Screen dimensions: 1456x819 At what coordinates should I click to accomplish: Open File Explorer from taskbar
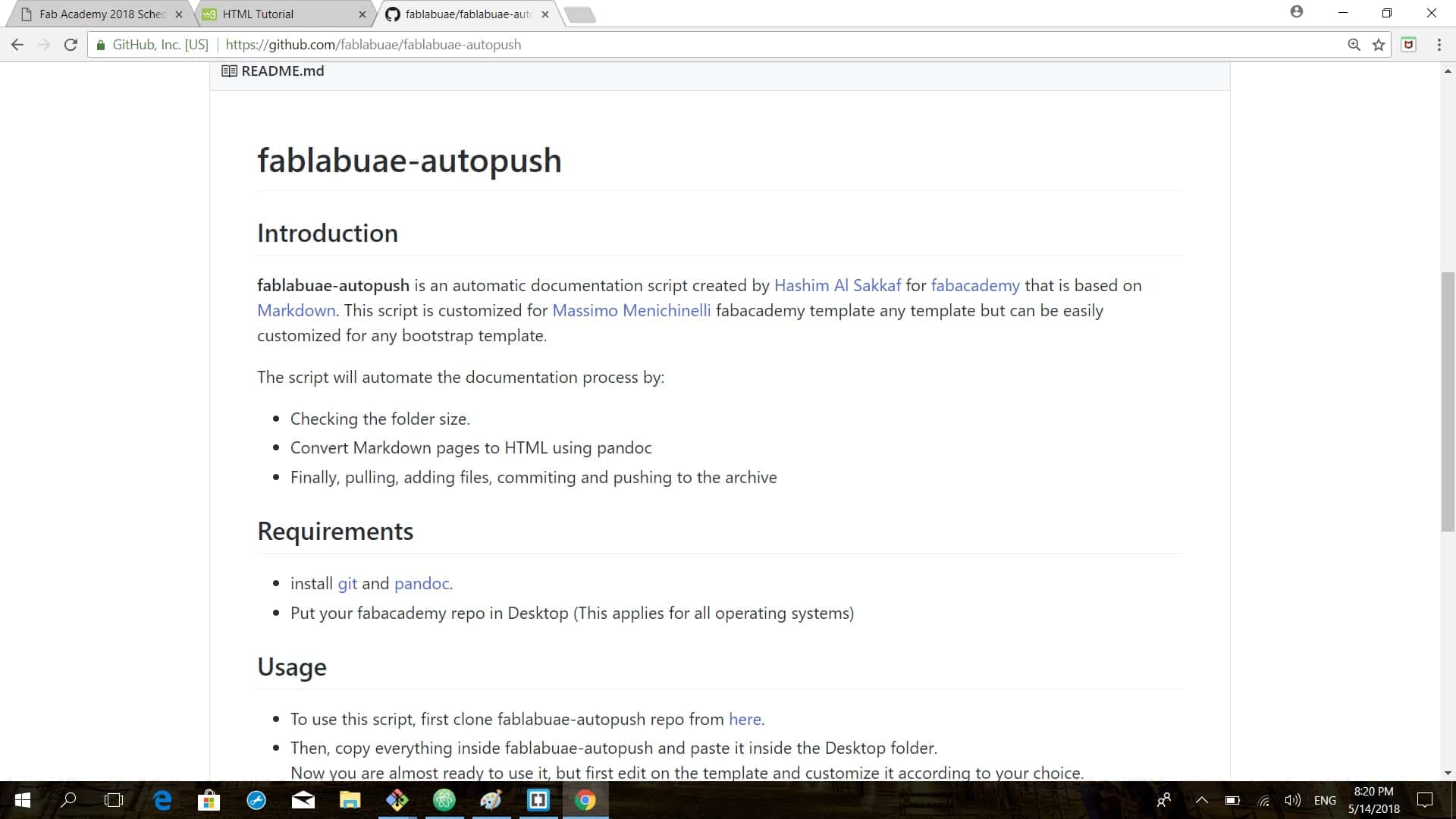coord(350,800)
